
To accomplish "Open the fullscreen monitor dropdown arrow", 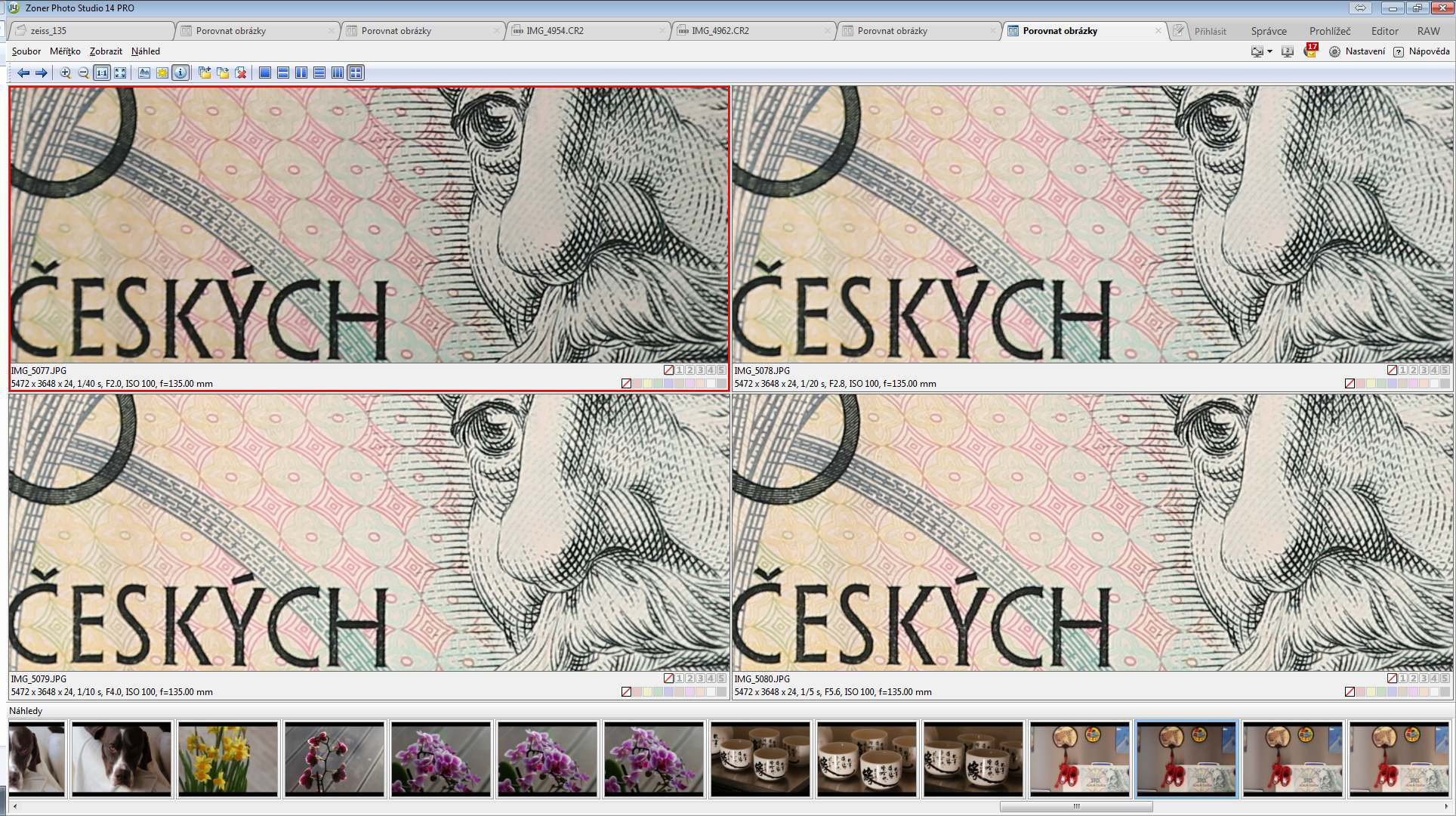I will [x=1269, y=51].
